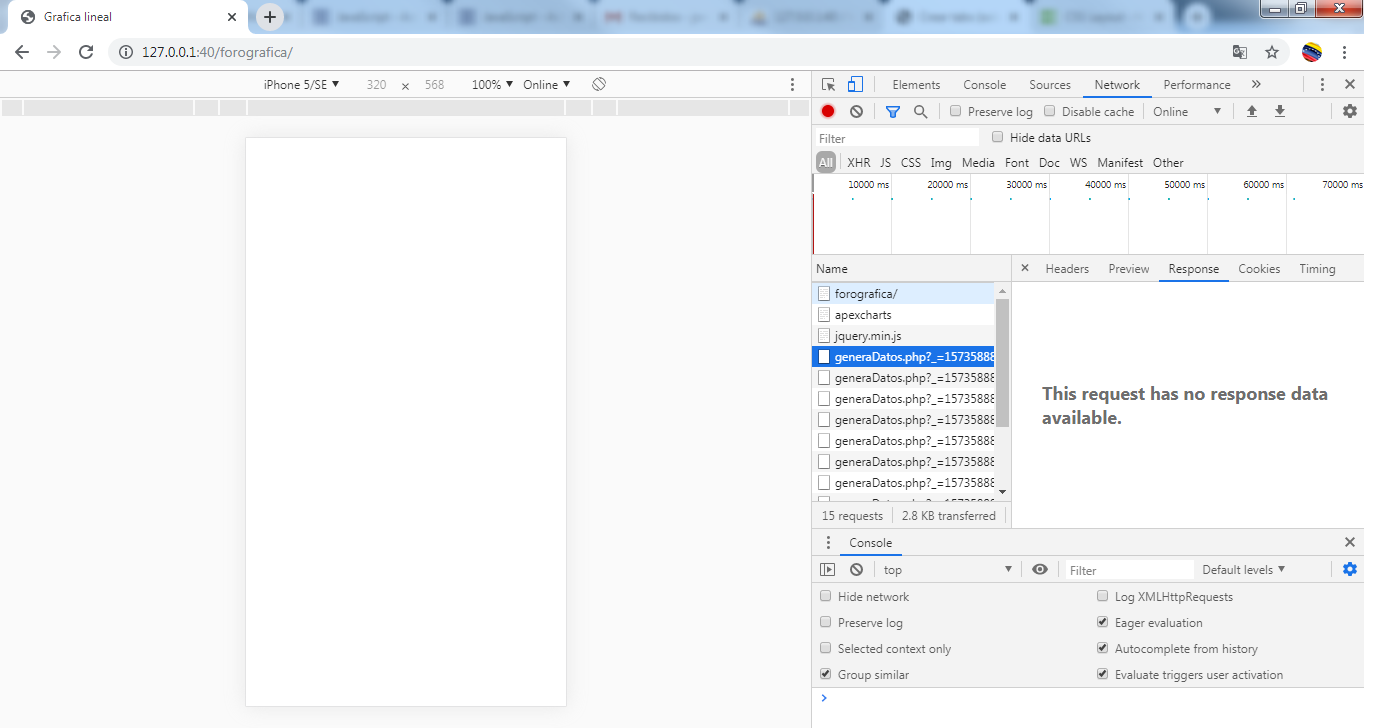Click the network Filter text field

[x=898, y=138]
